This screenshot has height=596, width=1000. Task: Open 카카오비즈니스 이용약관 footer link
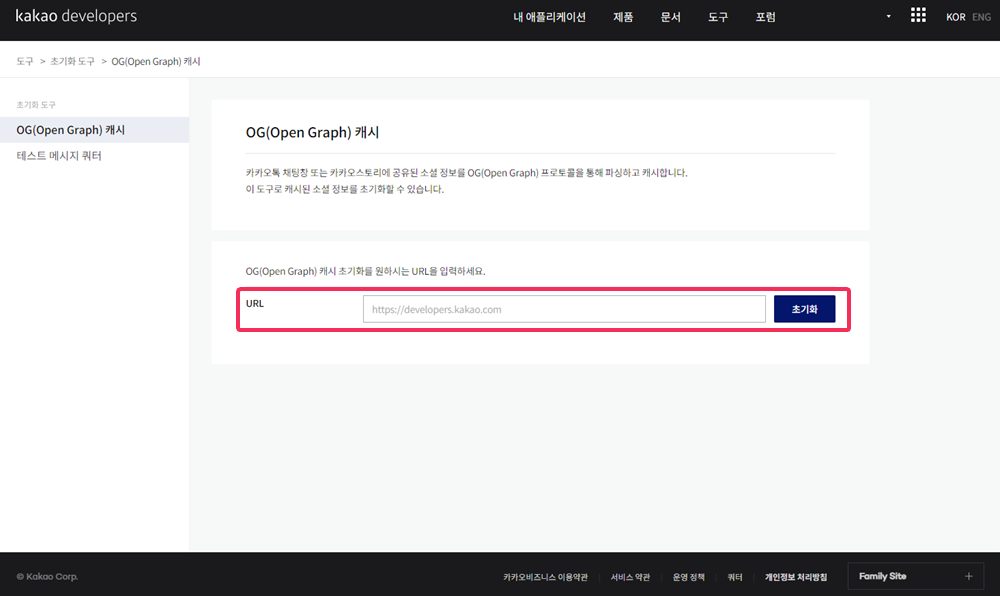coord(545,577)
